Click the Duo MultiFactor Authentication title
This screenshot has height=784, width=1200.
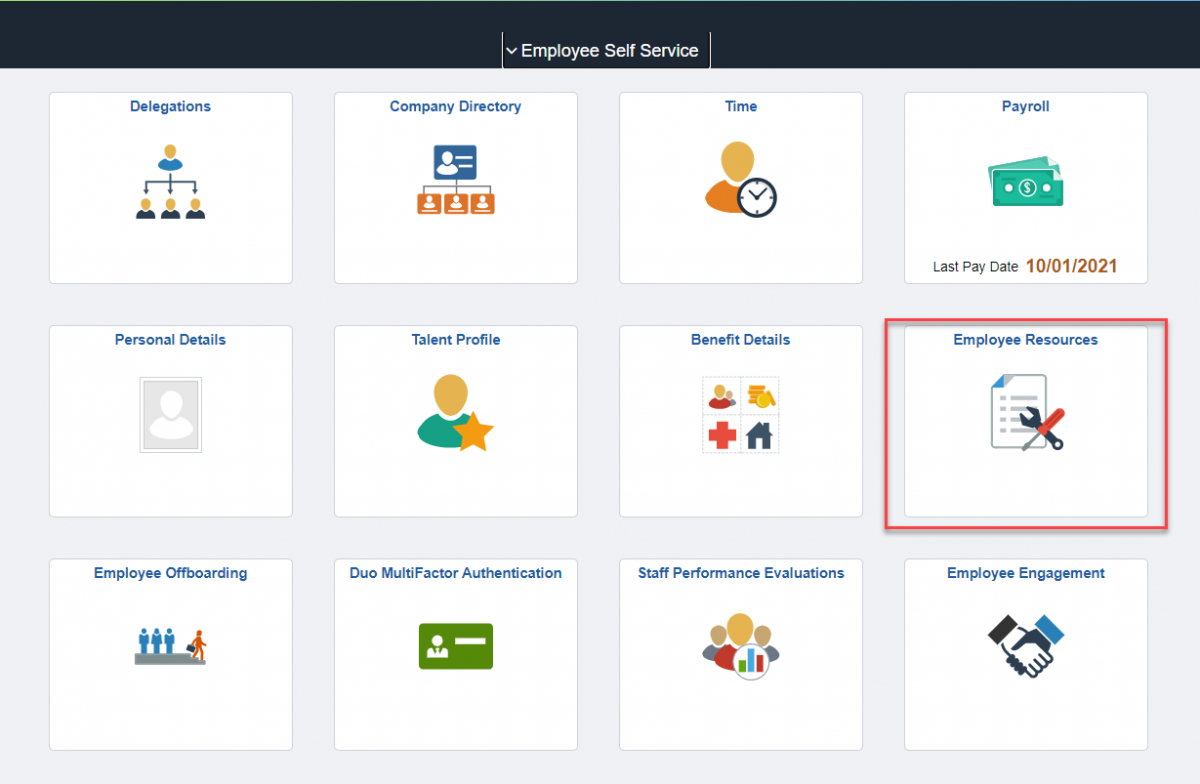[456, 573]
